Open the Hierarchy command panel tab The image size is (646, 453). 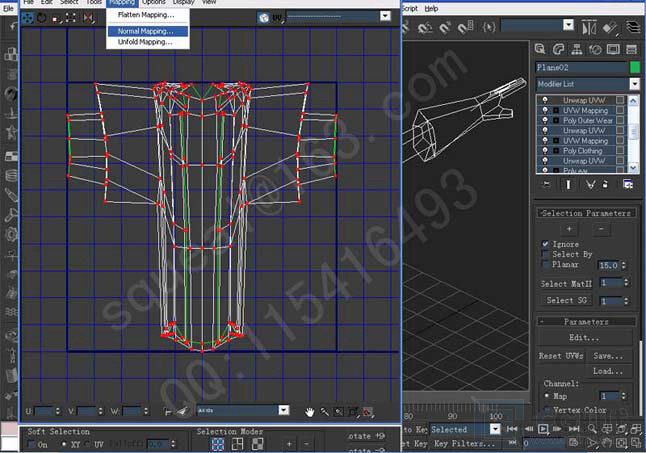[x=576, y=49]
